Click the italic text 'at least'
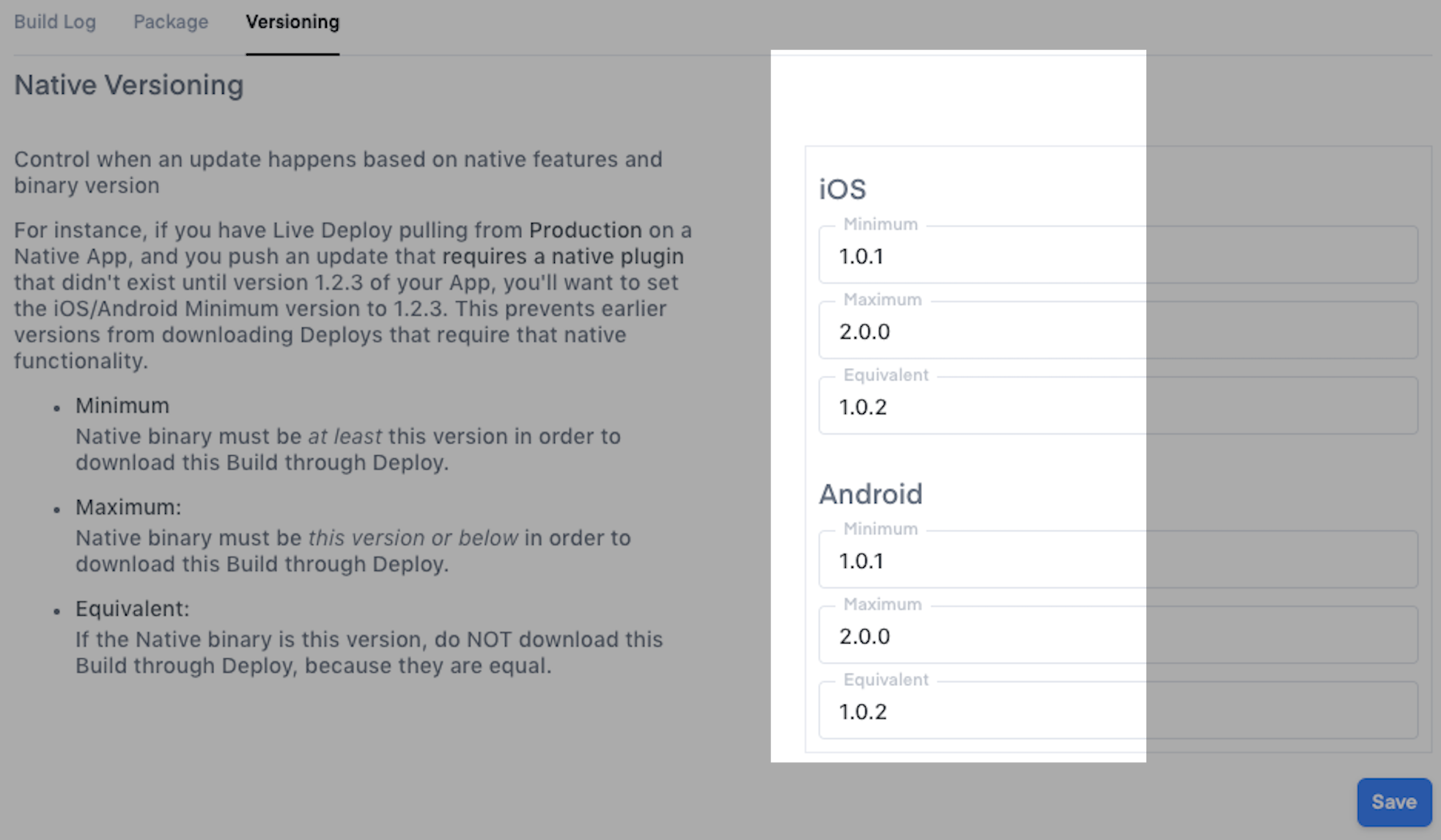Viewport: 1441px width, 840px height. tap(344, 436)
